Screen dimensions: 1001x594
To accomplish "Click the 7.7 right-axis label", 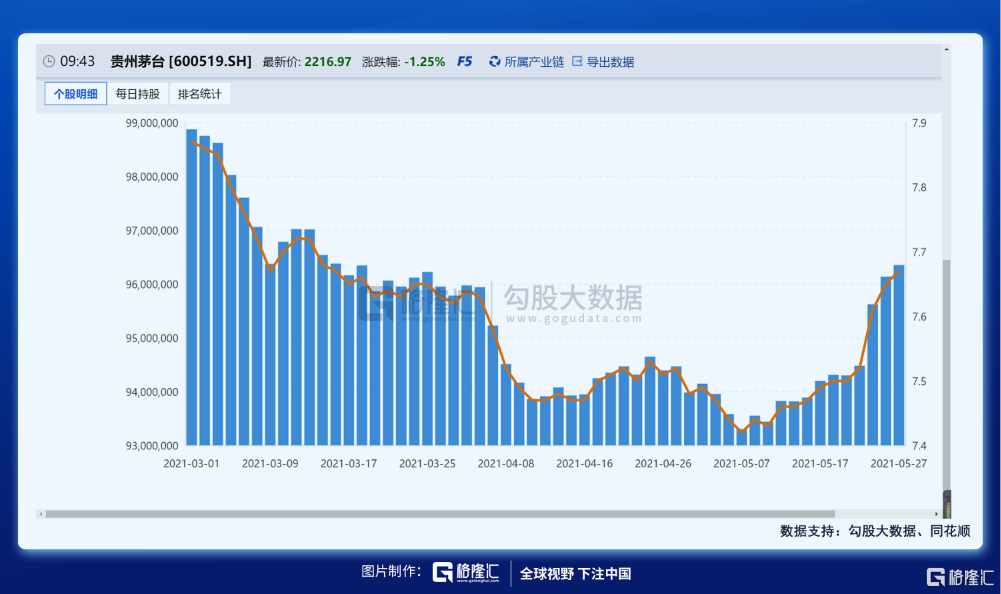I will [x=919, y=252].
